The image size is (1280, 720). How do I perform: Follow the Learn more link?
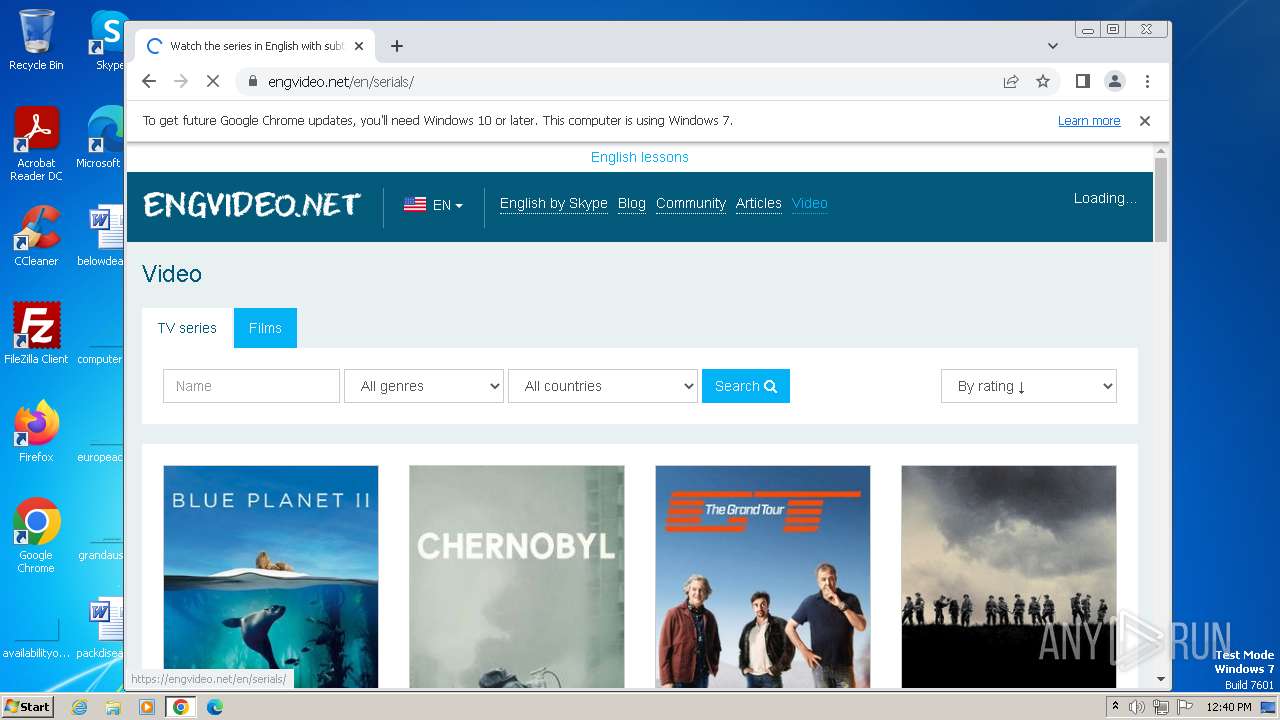coord(1089,121)
